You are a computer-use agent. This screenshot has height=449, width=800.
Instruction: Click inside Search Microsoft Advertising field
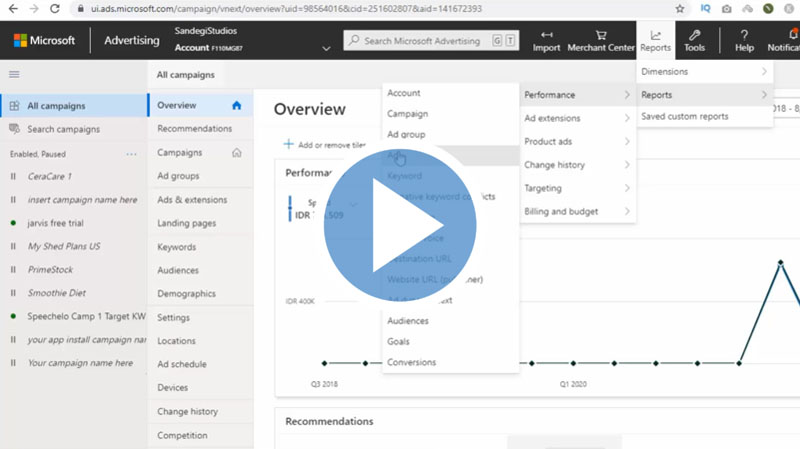pyautogui.click(x=431, y=40)
